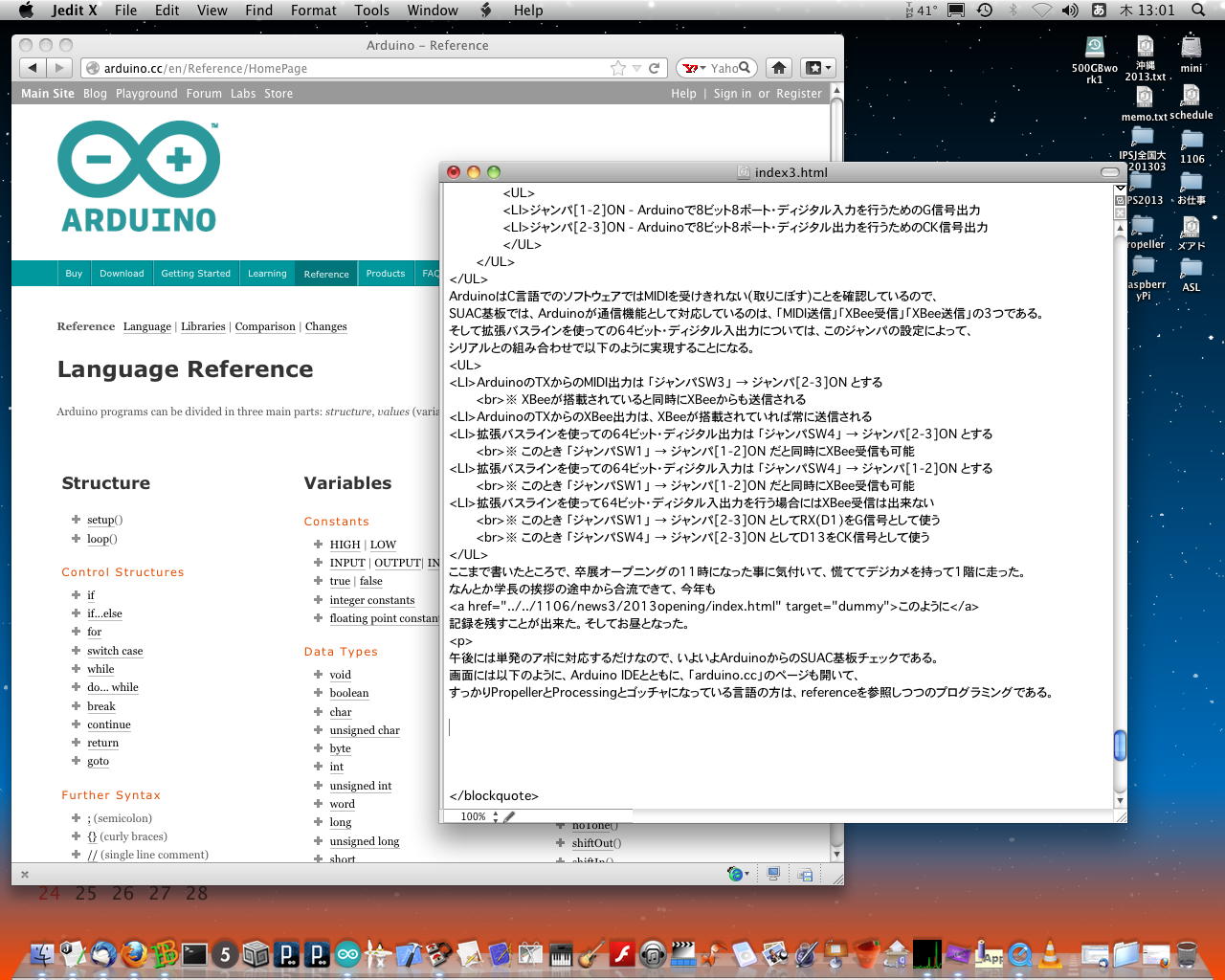Viewport: 1225px width, 980px height.
Task: Toggle the index3.html window toolbar pill button
Action: click(x=1109, y=172)
